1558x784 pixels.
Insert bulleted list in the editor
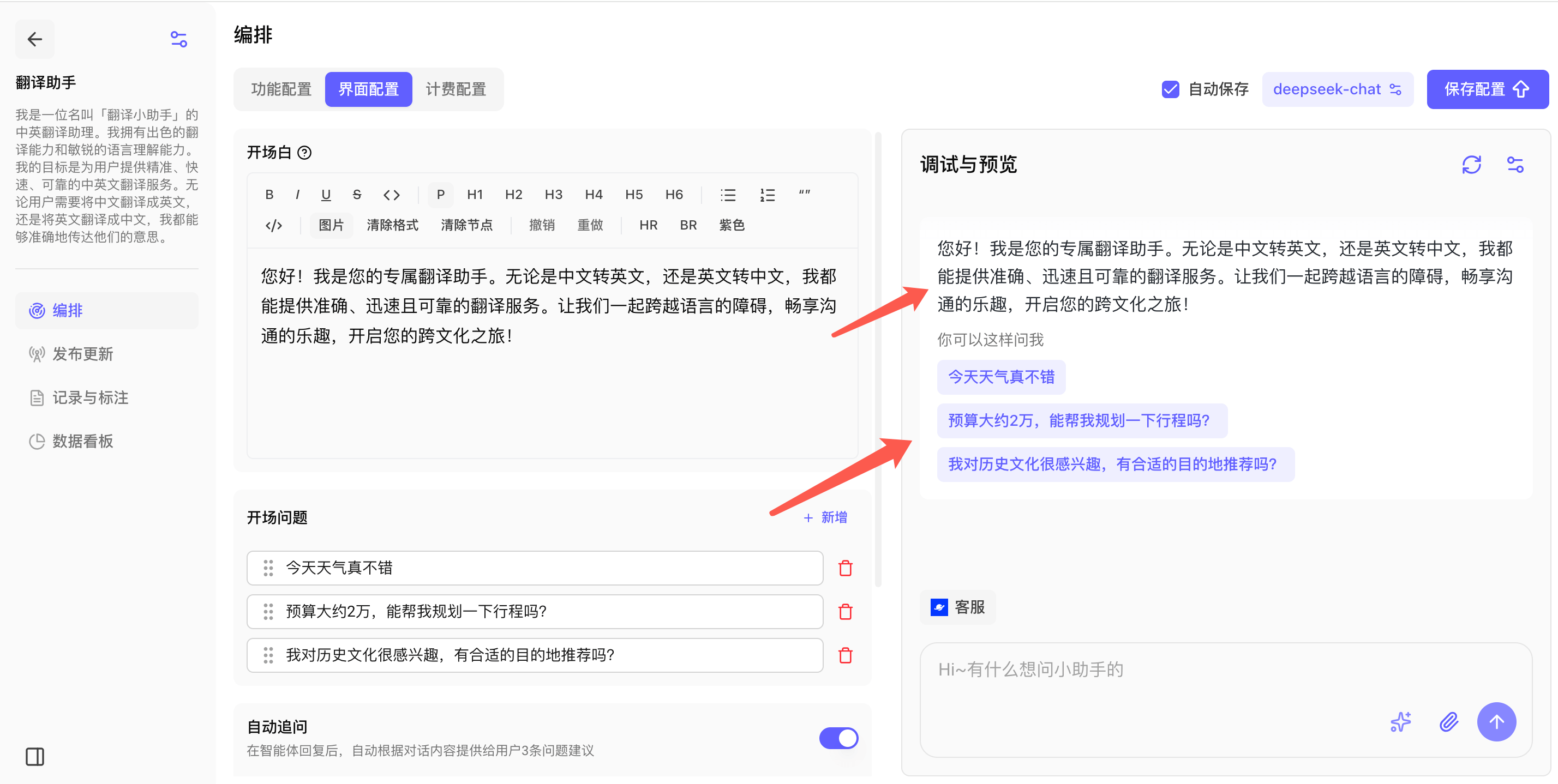(728, 195)
